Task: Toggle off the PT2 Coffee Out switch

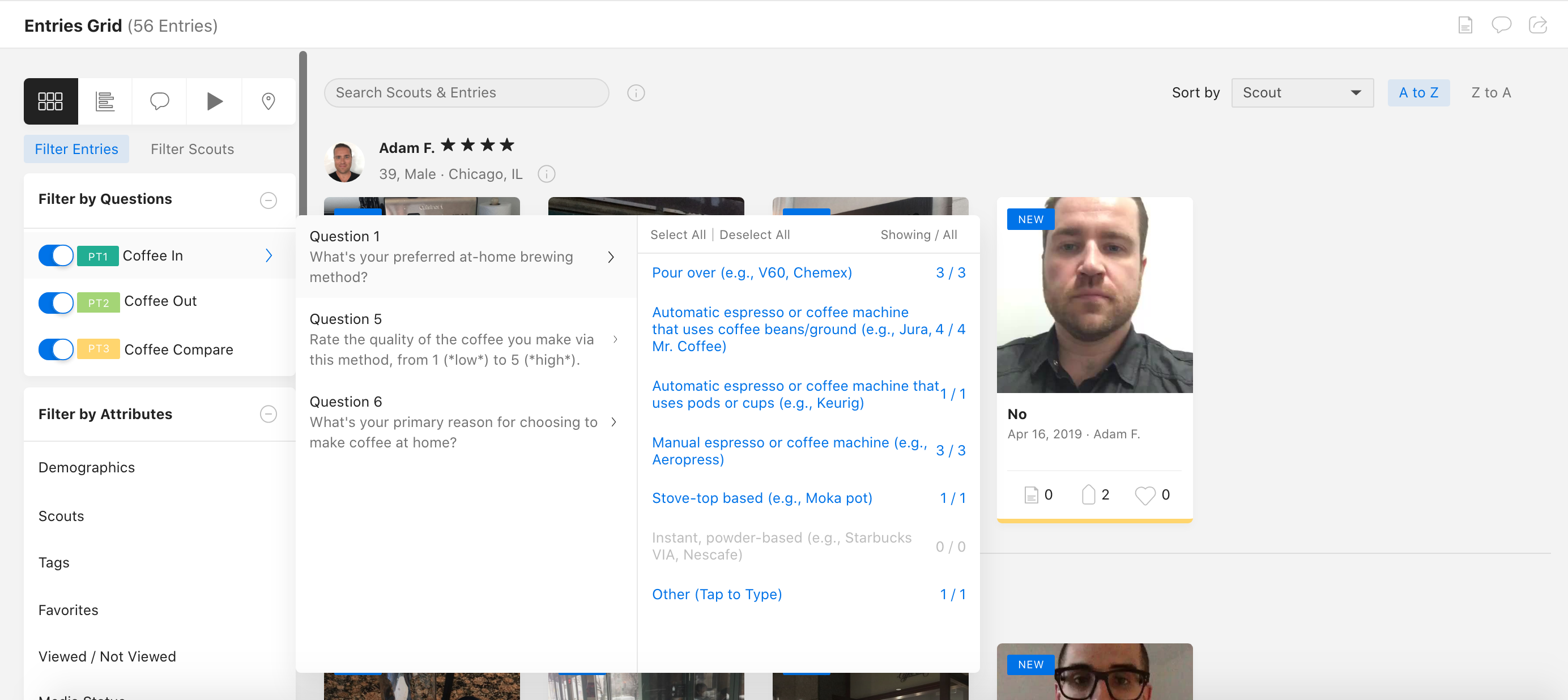Action: (56, 302)
